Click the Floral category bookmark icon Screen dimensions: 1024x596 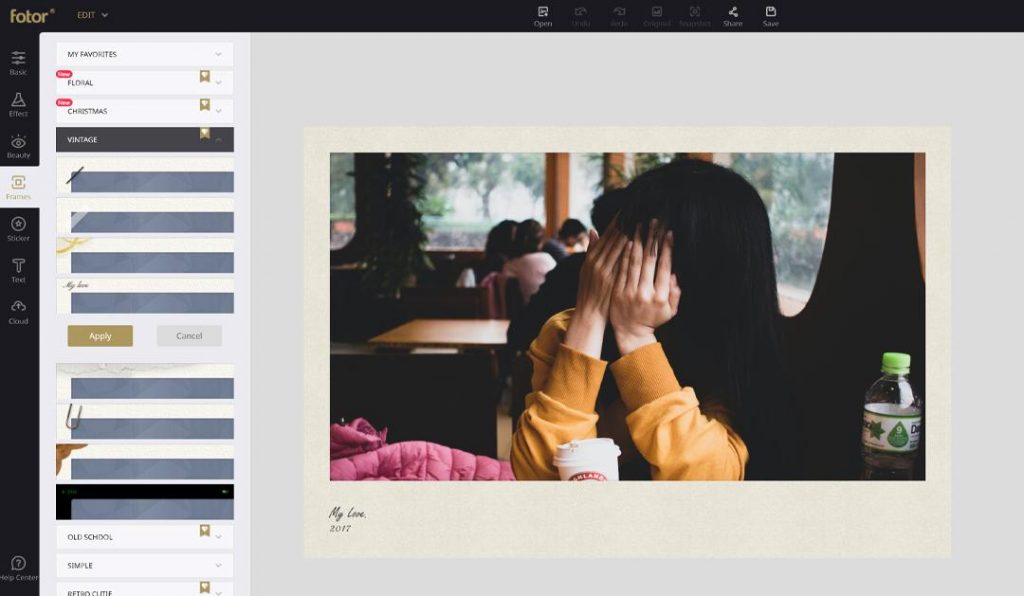point(204,76)
